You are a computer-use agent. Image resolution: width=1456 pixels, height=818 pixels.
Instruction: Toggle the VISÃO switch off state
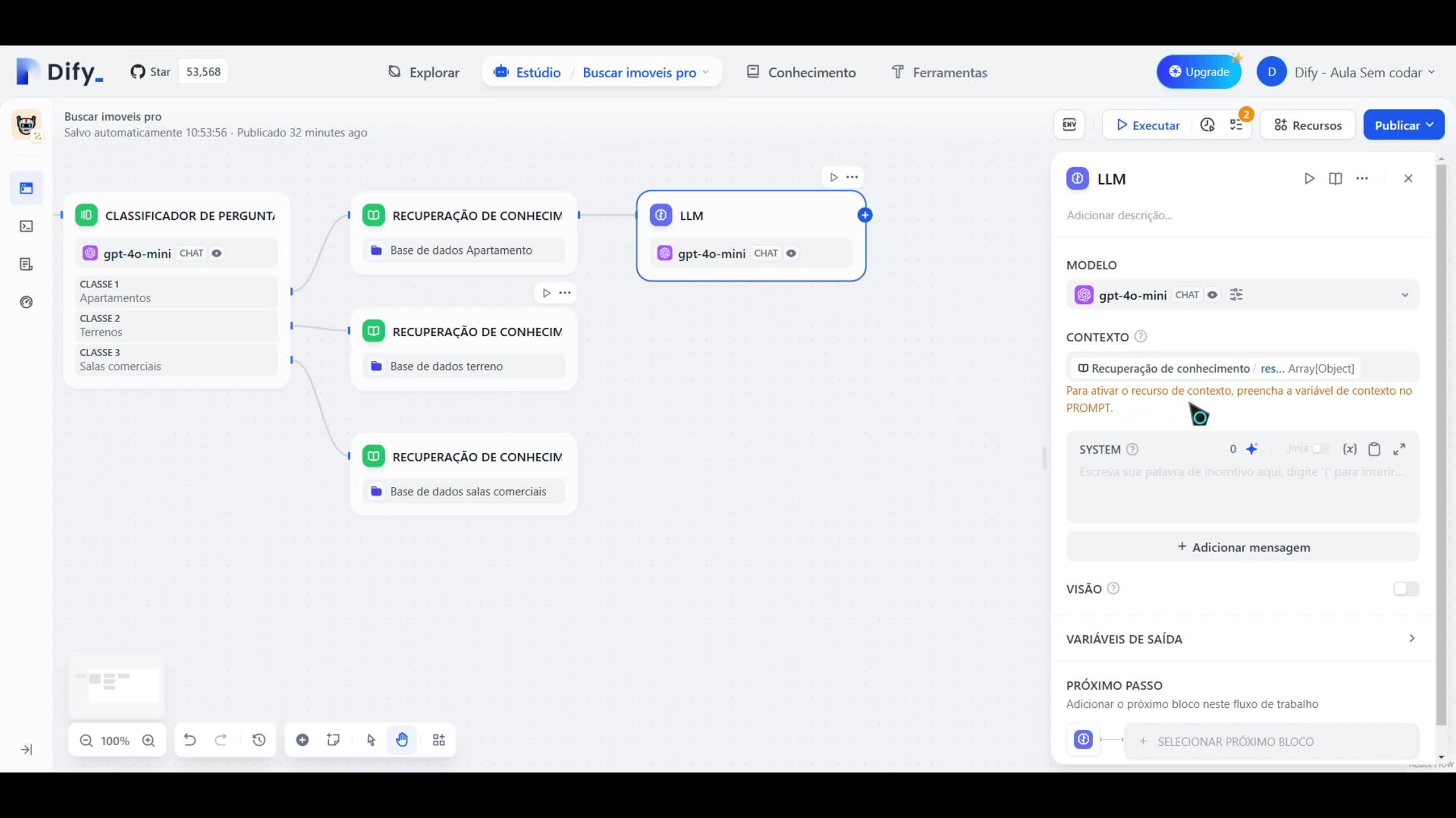tap(1405, 589)
